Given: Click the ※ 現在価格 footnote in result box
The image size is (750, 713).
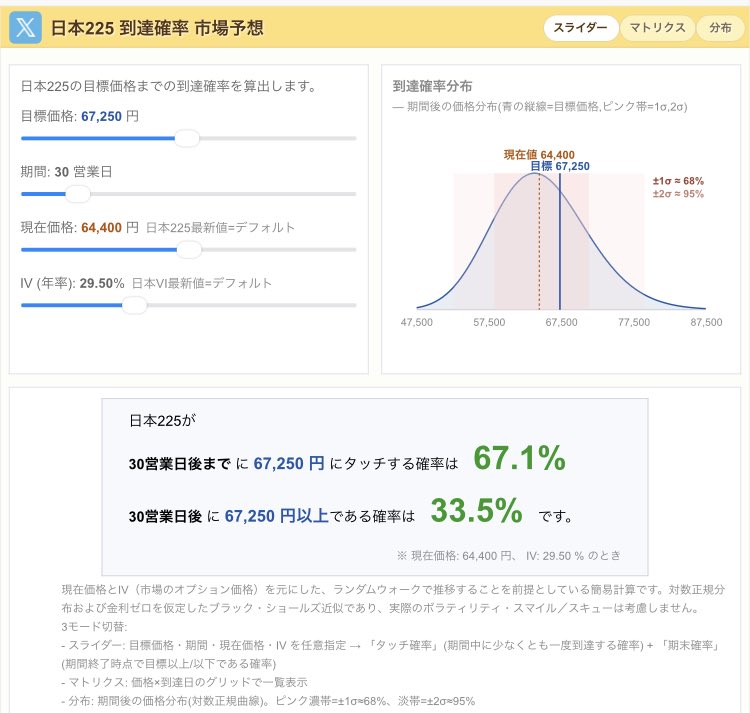Looking at the screenshot, I should click(x=508, y=556).
